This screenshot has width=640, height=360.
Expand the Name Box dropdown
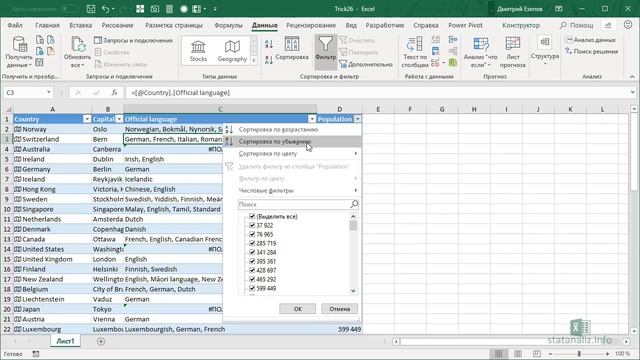pos(49,93)
